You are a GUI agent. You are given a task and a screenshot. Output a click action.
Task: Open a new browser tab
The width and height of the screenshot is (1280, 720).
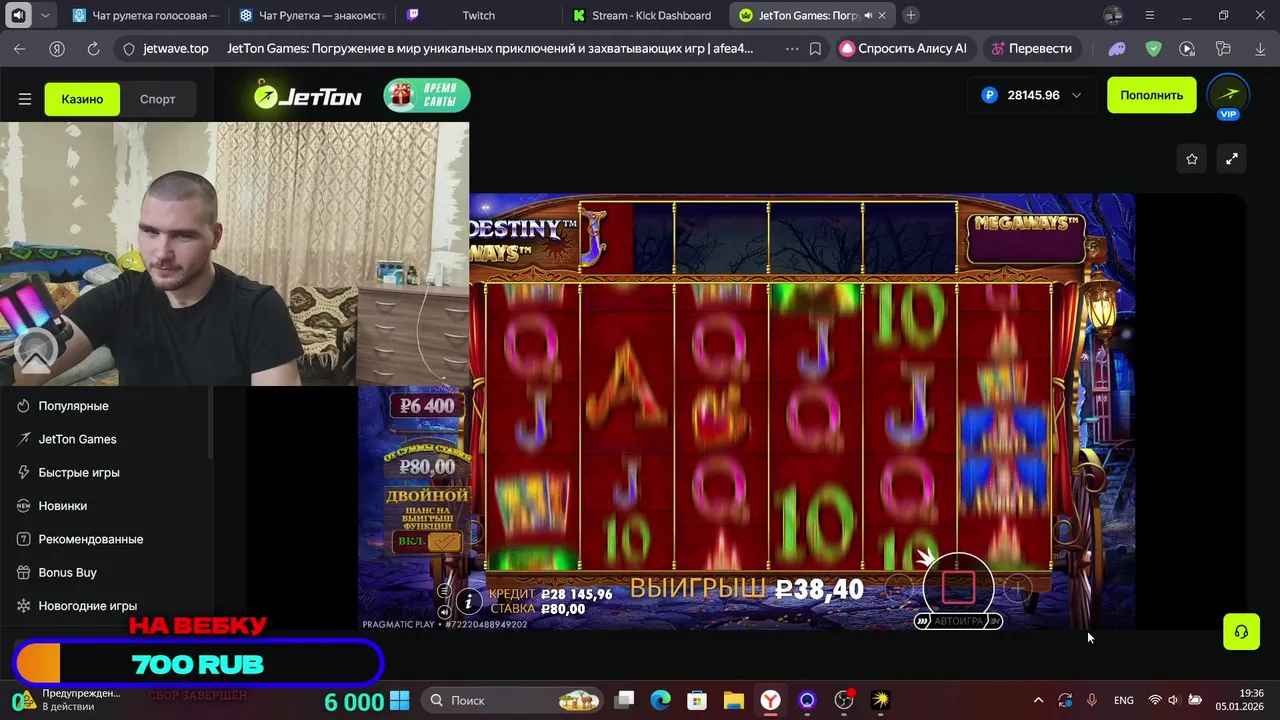coord(911,15)
